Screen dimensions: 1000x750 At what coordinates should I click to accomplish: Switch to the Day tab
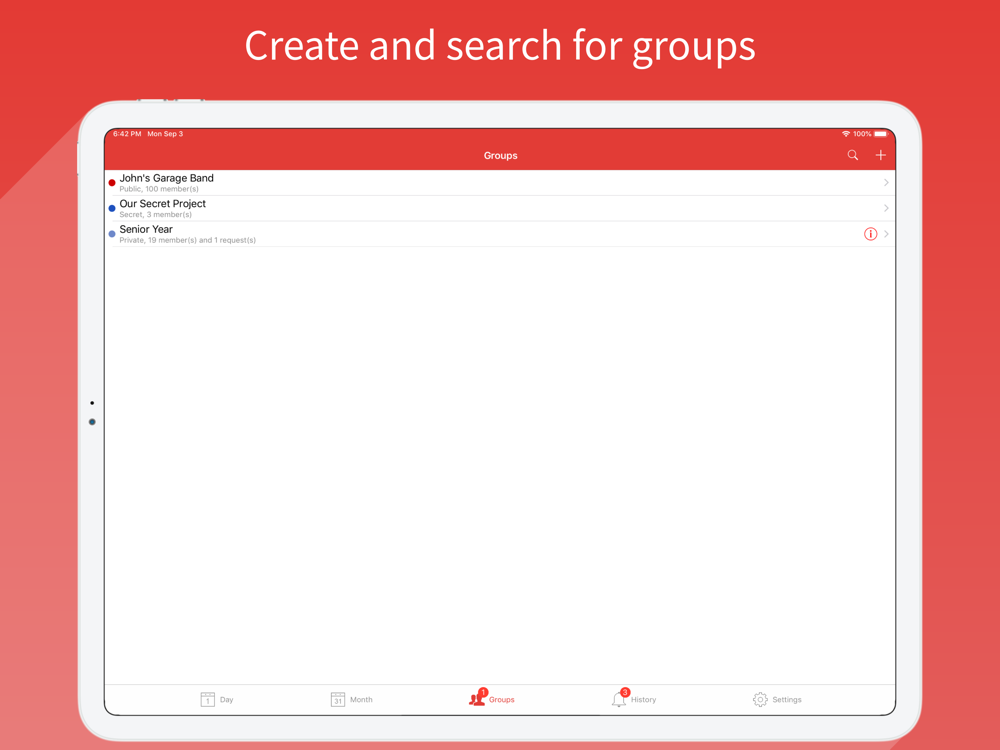[x=217, y=700]
